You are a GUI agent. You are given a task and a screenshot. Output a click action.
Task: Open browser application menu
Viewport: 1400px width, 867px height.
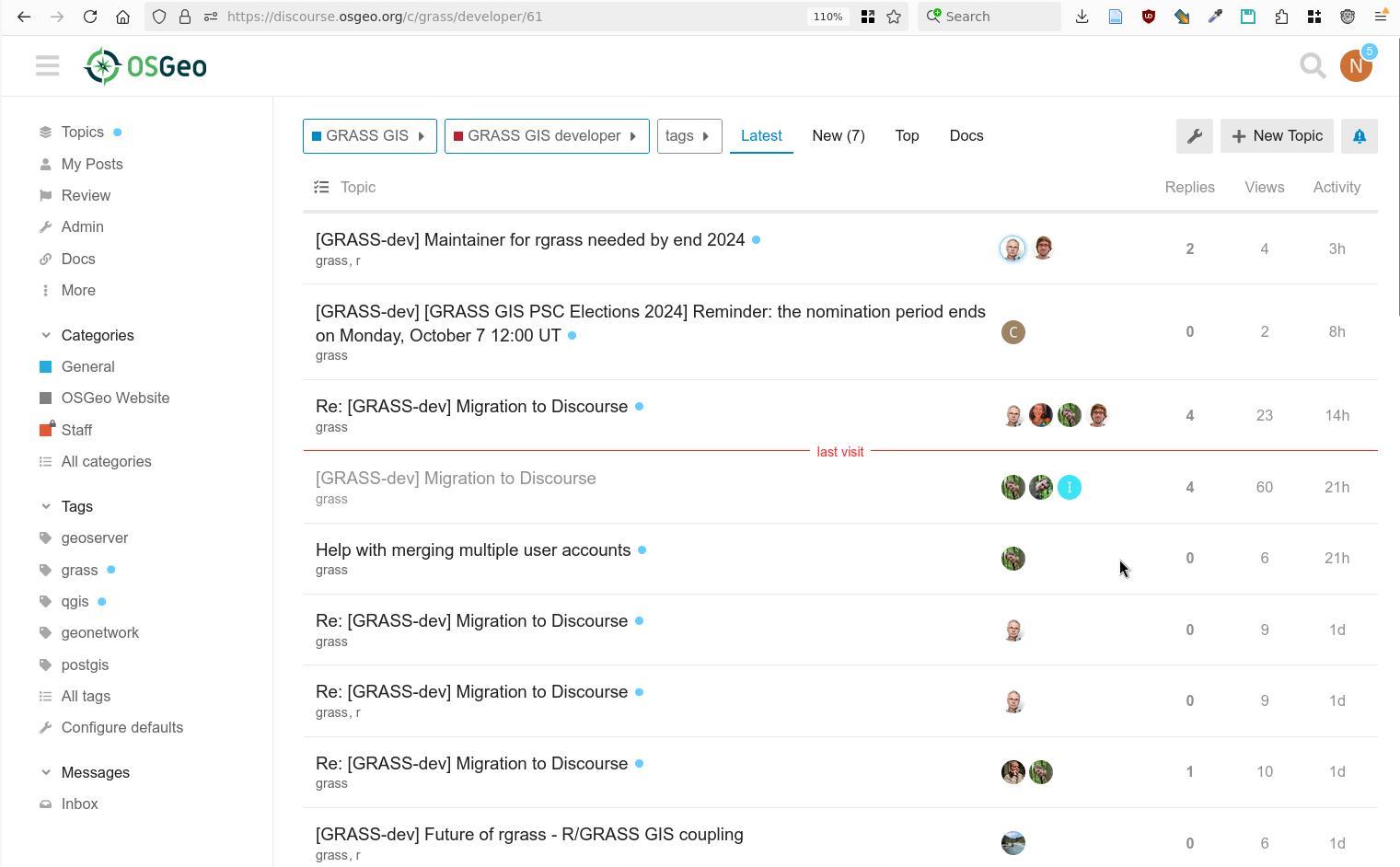(x=1380, y=17)
